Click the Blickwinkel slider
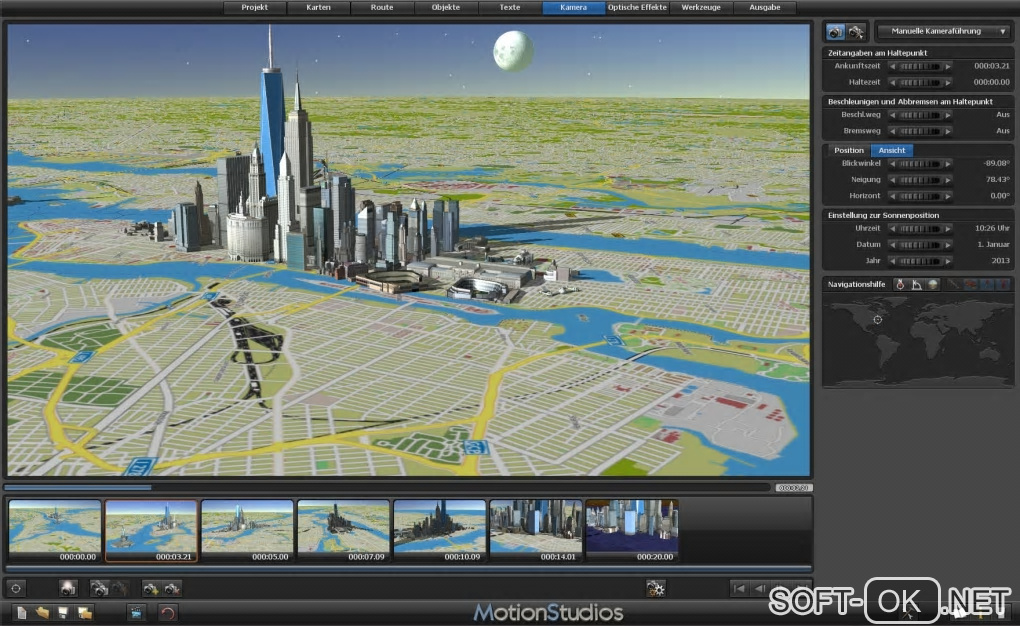Image resolution: width=1020 pixels, height=626 pixels. tap(920, 164)
